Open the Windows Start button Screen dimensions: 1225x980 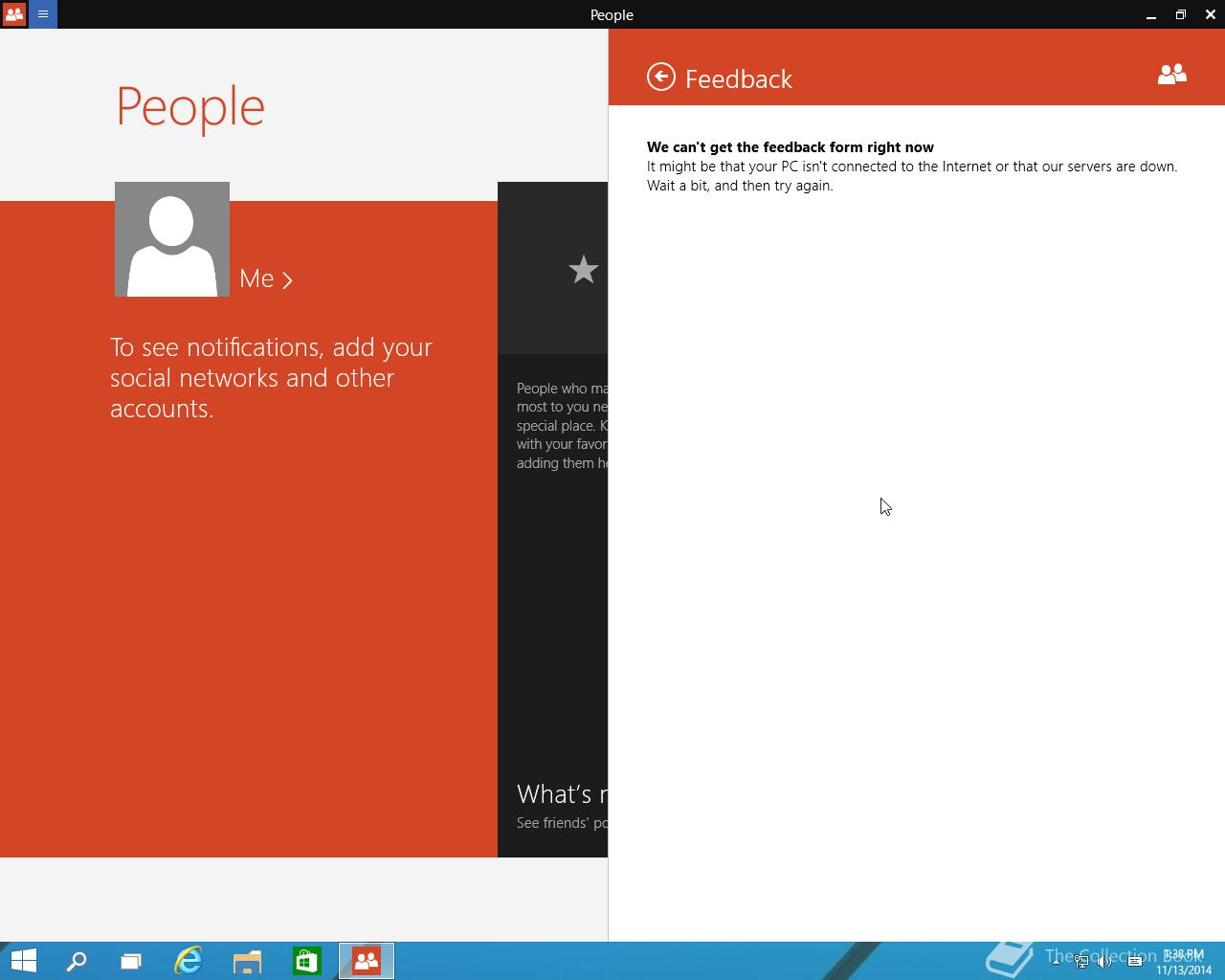(23, 961)
